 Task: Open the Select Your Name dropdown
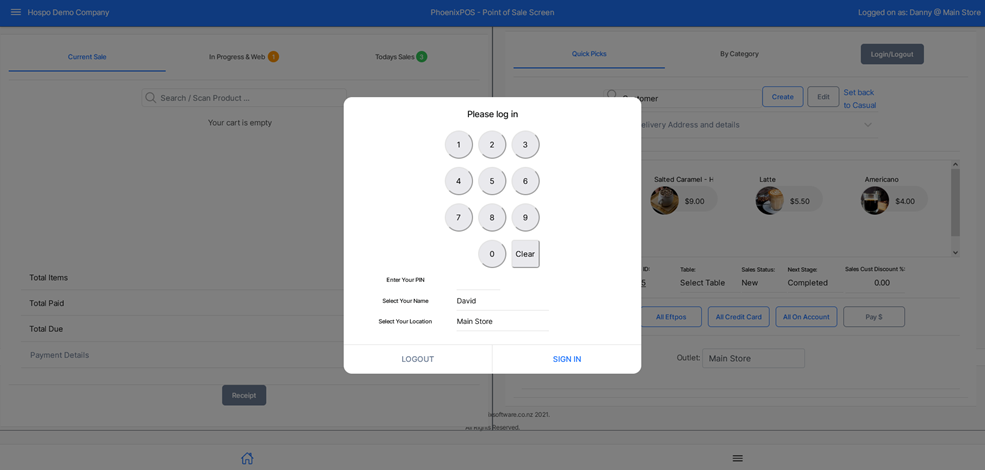click(x=502, y=301)
